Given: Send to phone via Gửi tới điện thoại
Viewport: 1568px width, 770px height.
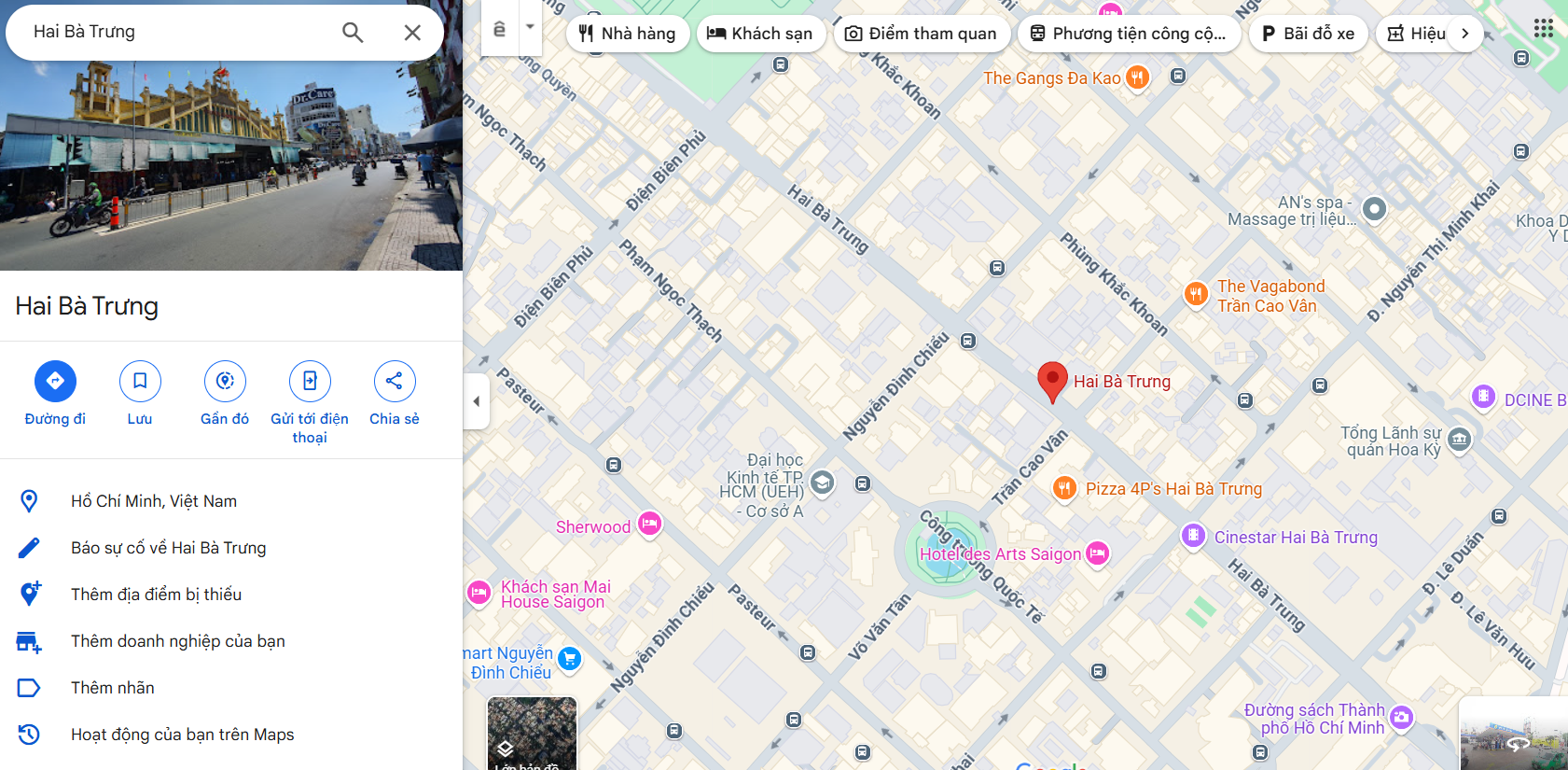Looking at the screenshot, I should [x=310, y=381].
